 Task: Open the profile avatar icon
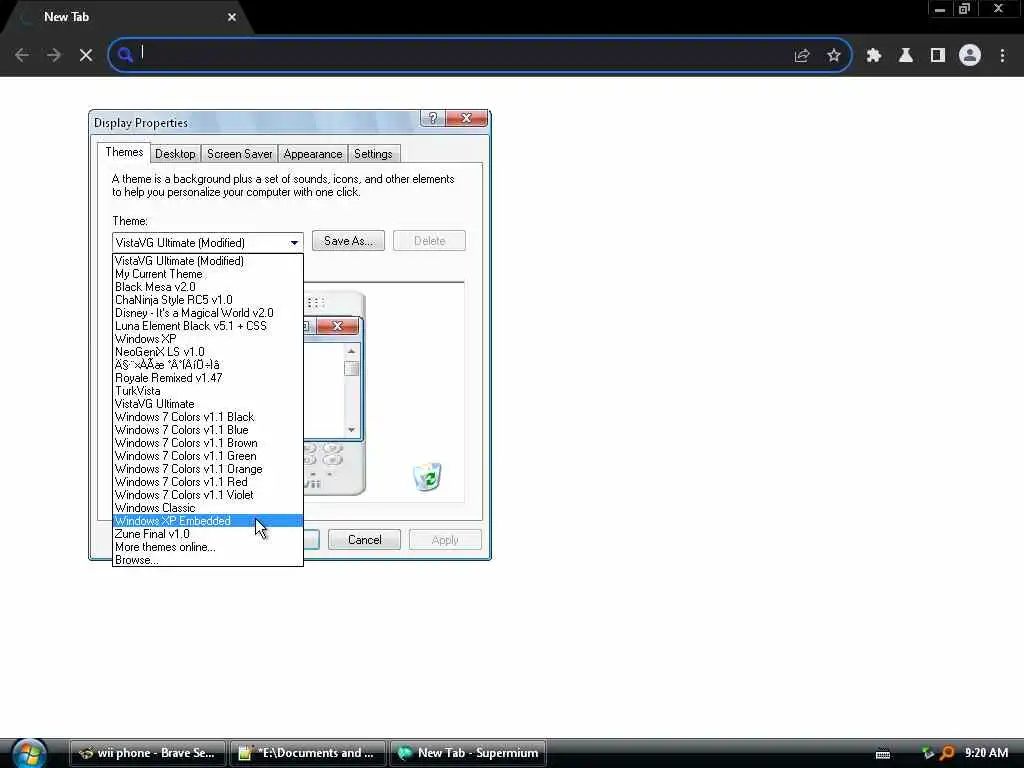(970, 56)
